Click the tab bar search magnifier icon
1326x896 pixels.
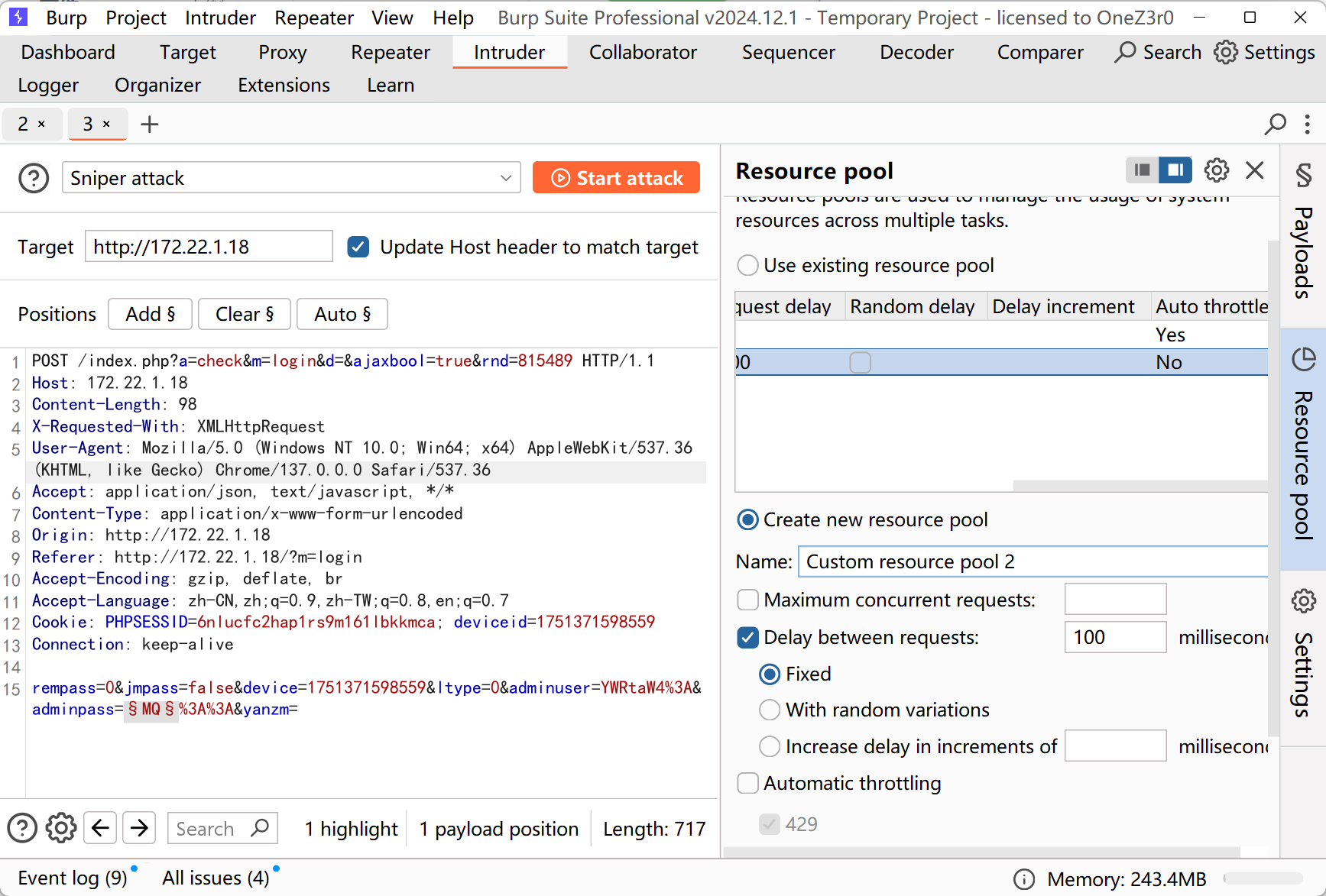[x=1275, y=124]
